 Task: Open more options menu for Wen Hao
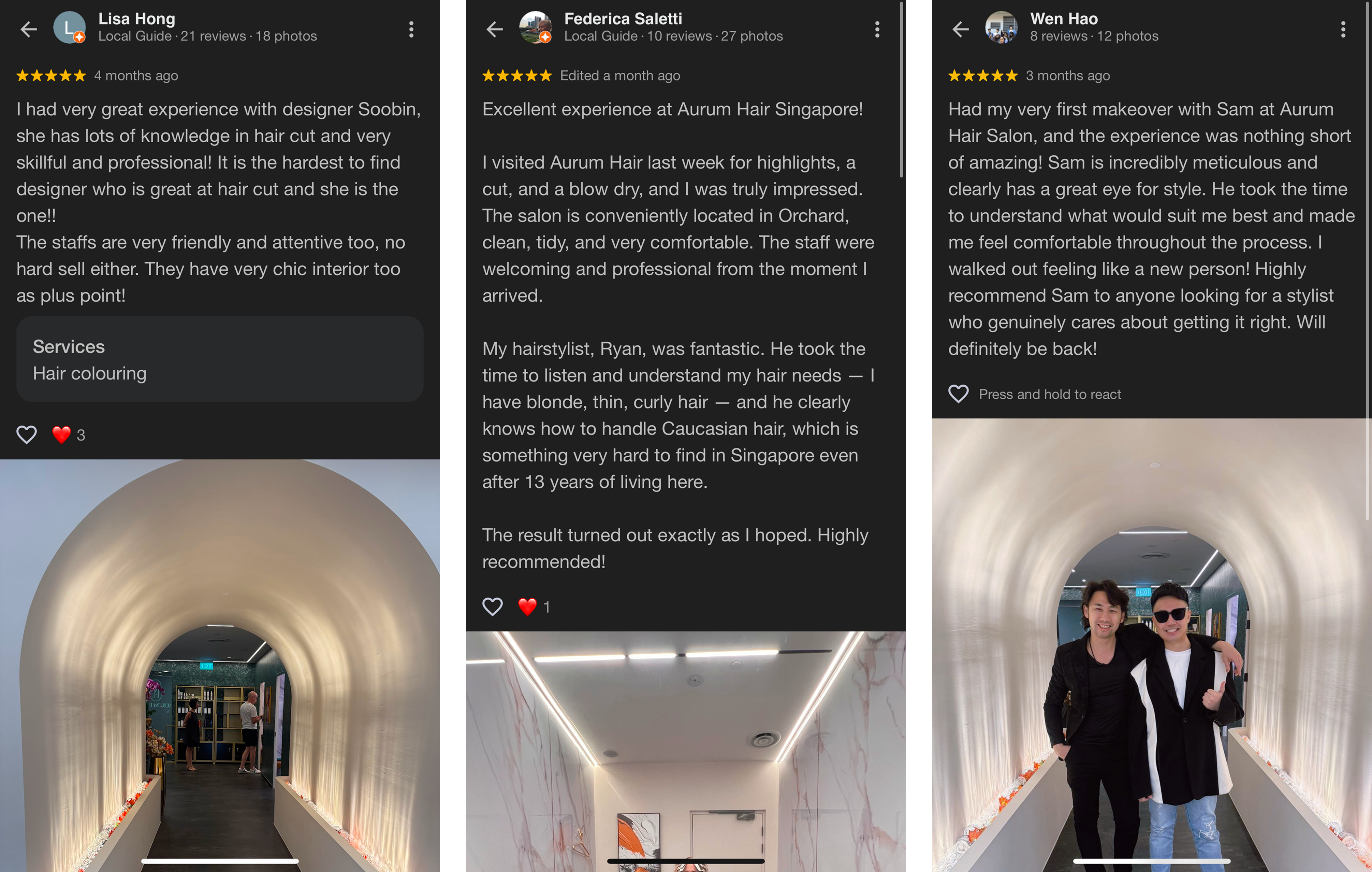(1343, 29)
